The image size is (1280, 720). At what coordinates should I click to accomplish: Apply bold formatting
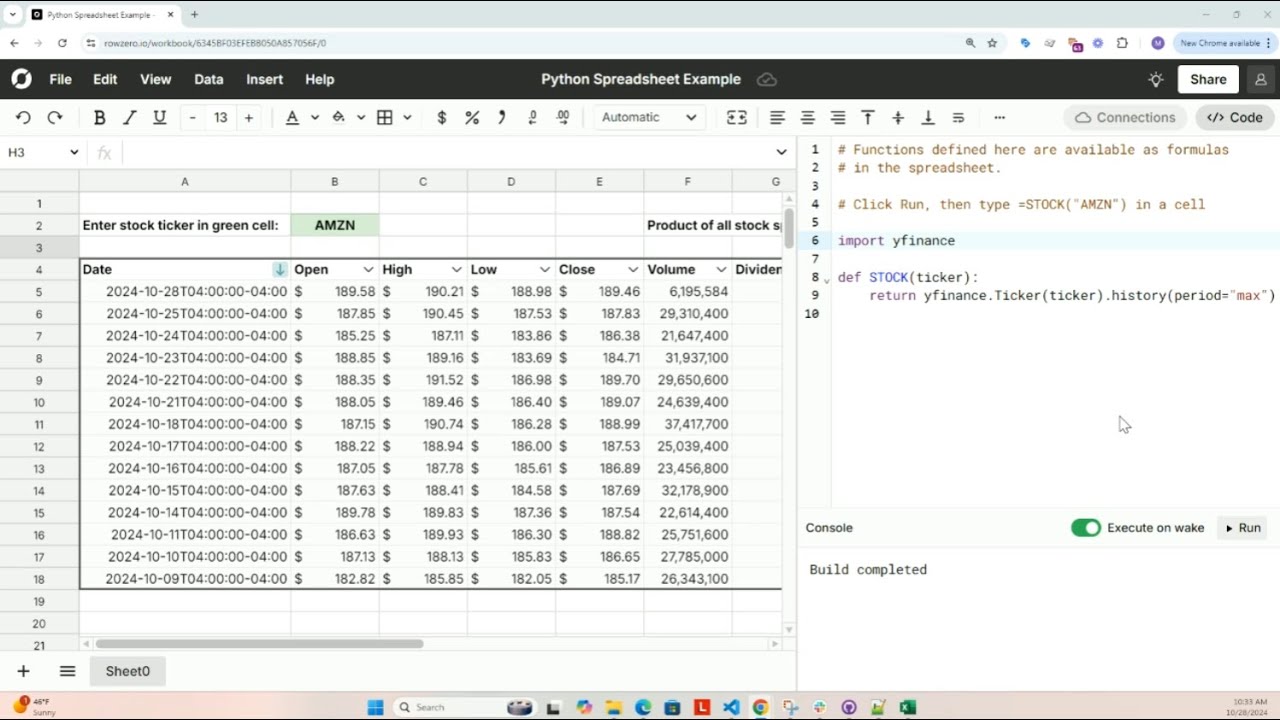(x=99, y=118)
